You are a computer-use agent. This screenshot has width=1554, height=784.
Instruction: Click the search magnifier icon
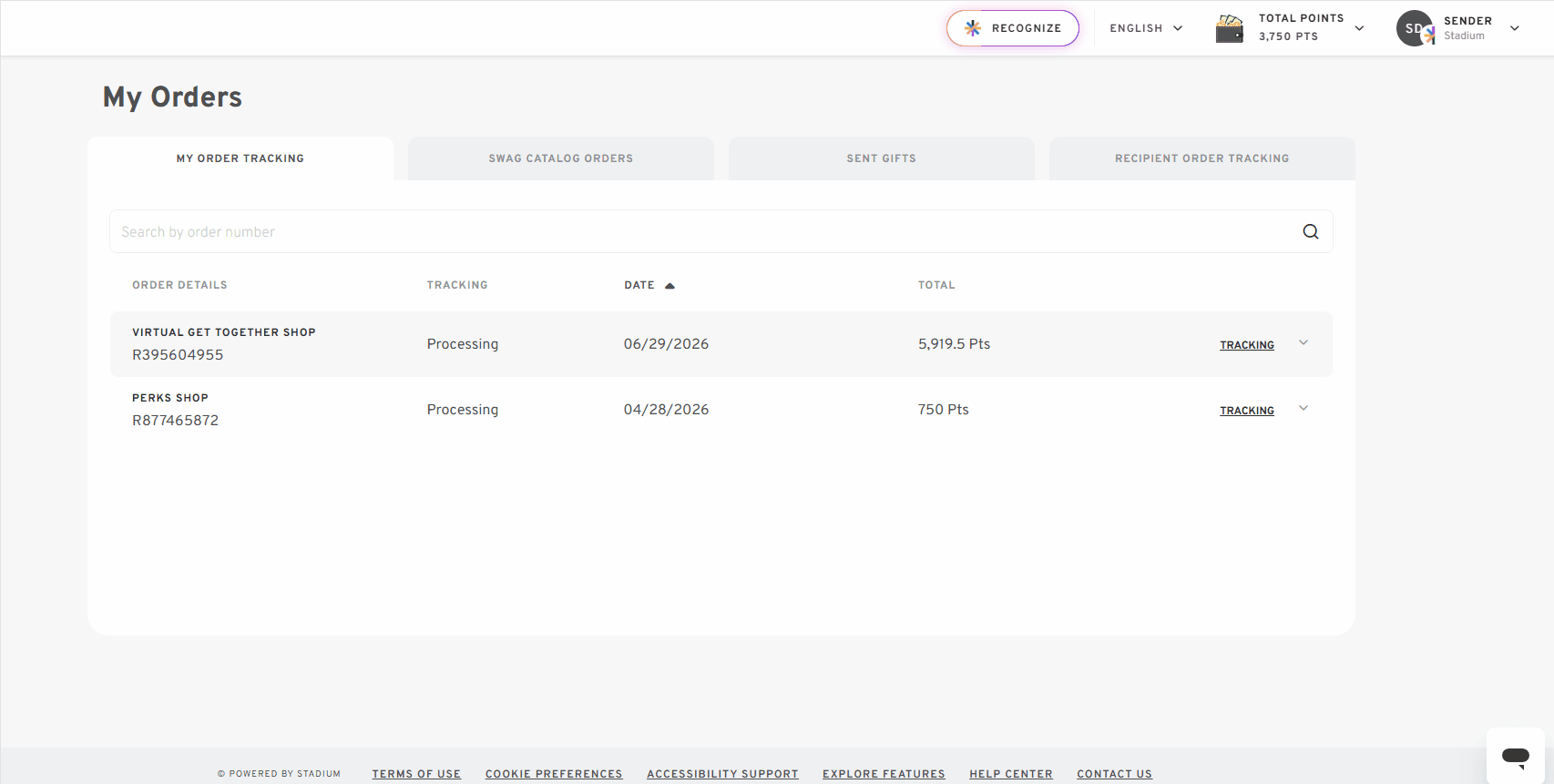pos(1311,231)
